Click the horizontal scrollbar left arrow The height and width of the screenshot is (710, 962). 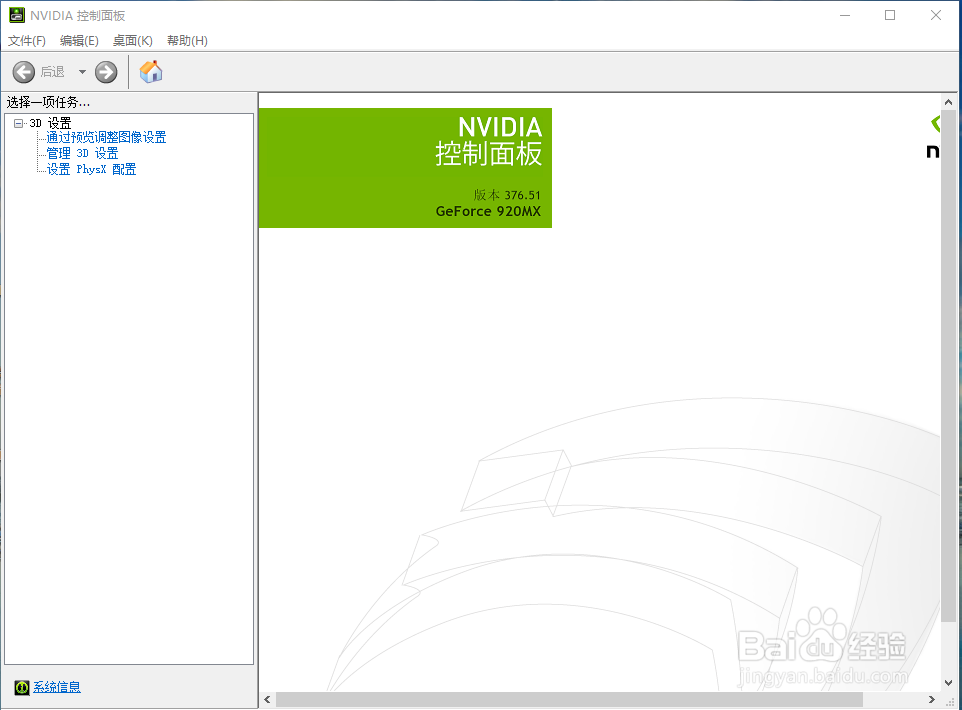(x=267, y=700)
